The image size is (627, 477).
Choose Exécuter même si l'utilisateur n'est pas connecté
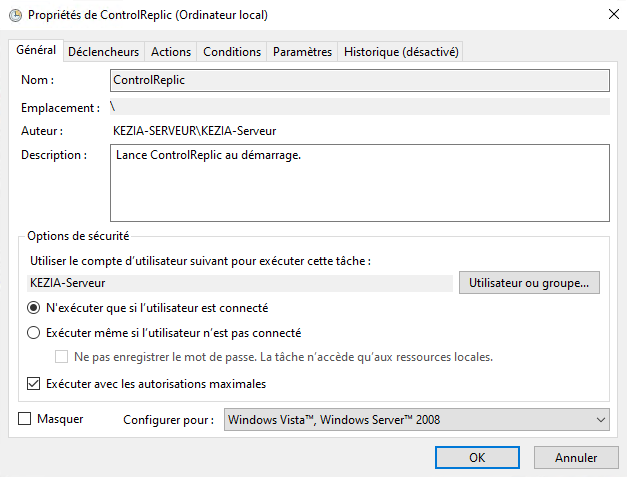click(34, 333)
